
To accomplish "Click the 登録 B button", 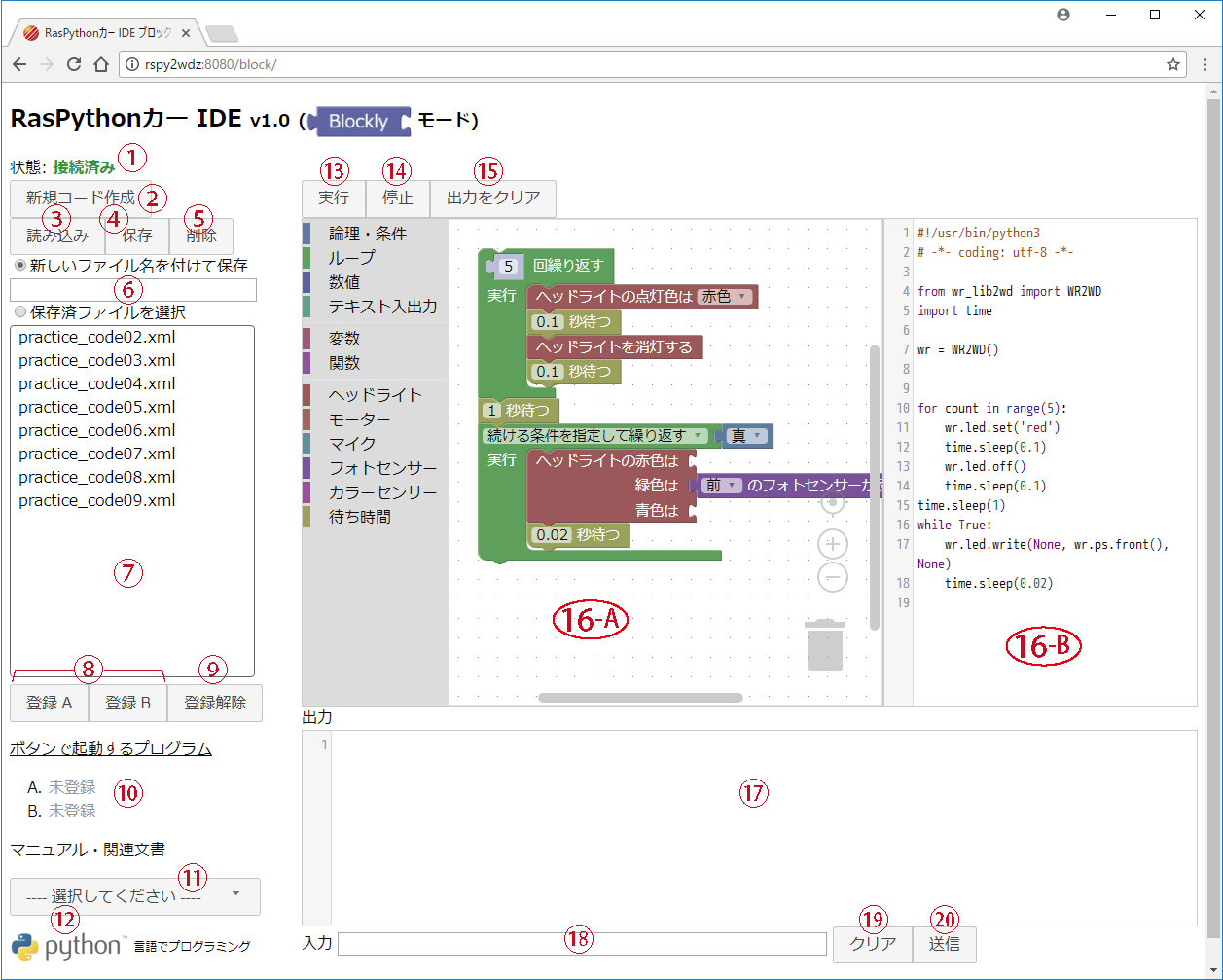I will click(x=127, y=703).
